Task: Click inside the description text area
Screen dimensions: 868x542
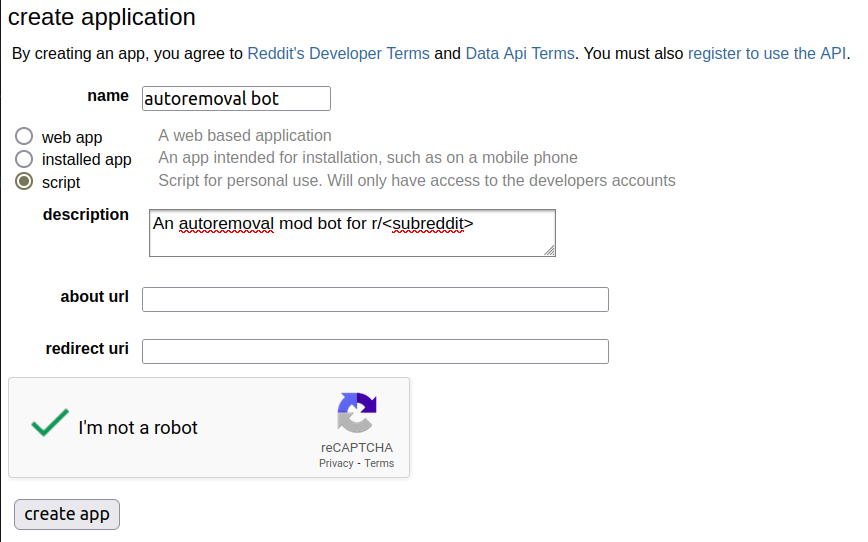Action: click(x=352, y=233)
